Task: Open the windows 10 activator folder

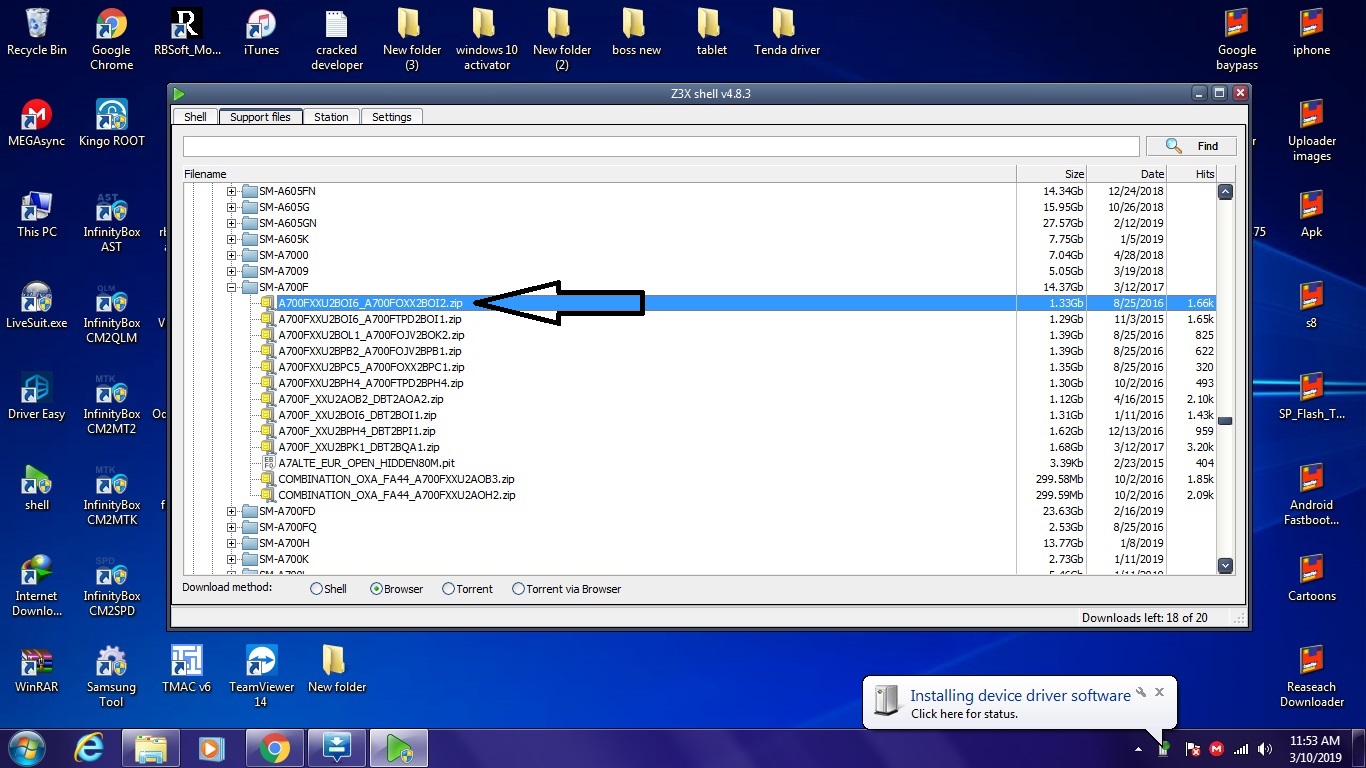Action: (486, 39)
